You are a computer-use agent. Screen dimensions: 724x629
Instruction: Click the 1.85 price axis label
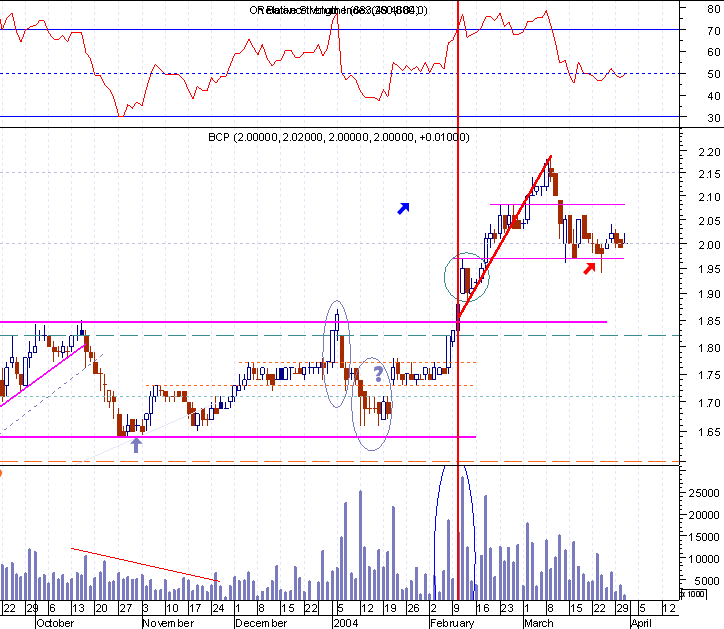[x=709, y=321]
